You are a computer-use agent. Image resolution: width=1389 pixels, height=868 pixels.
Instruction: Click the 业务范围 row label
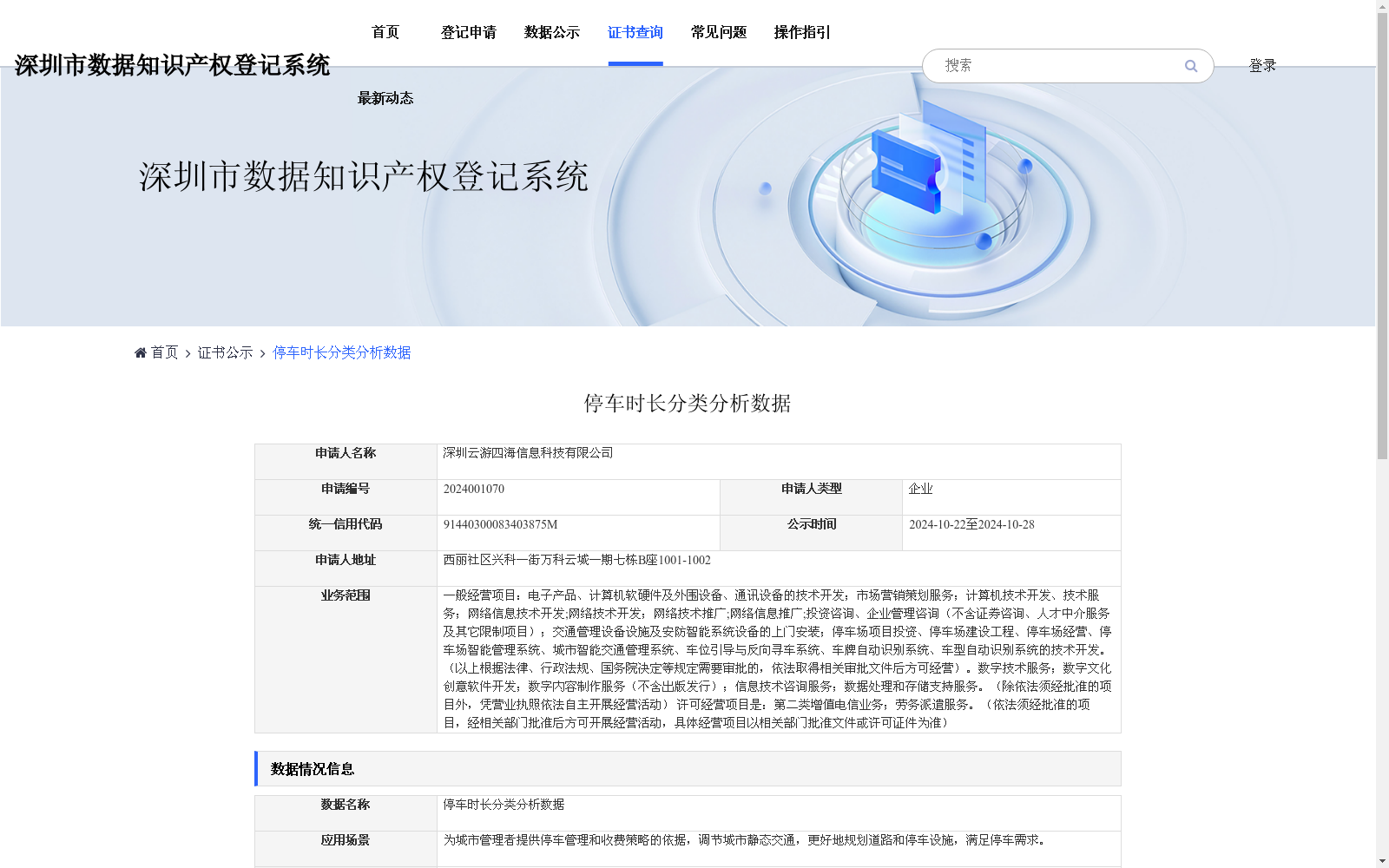[346, 595]
